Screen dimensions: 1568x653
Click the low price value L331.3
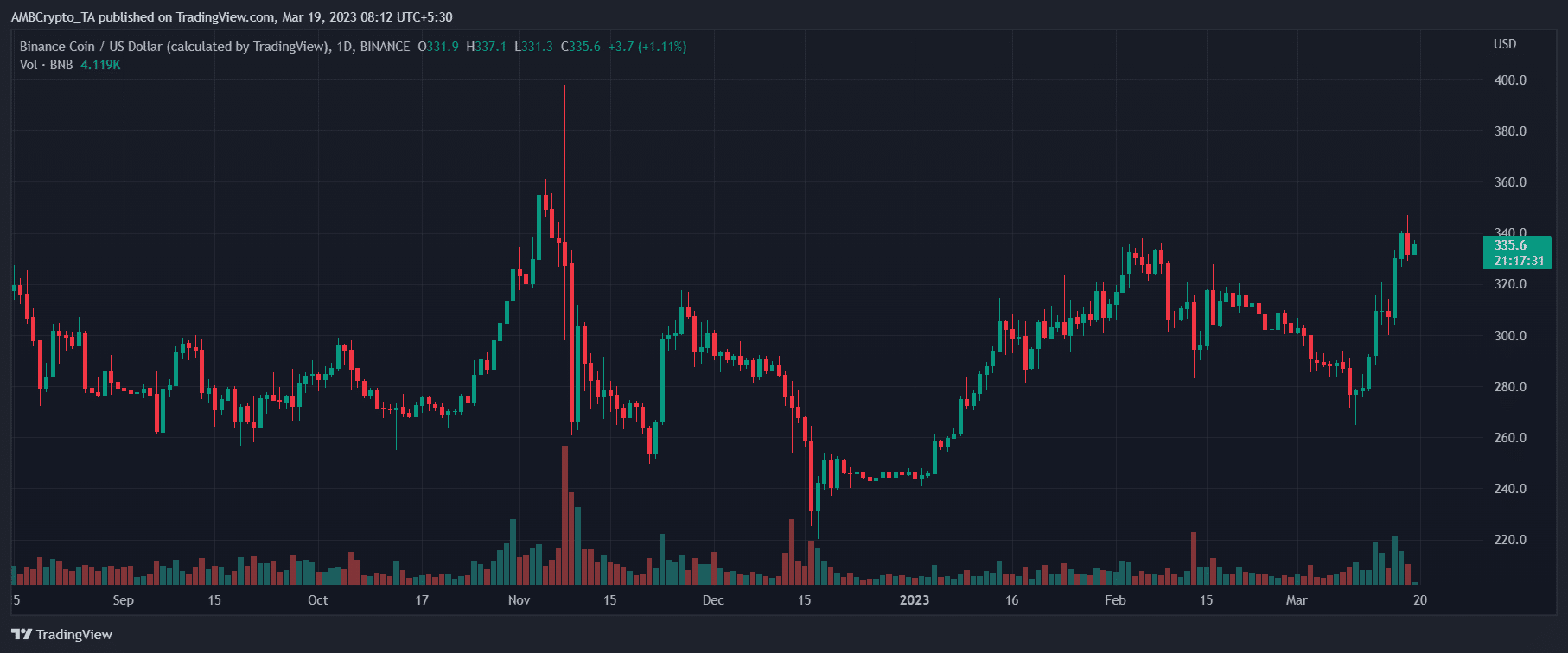[533, 47]
